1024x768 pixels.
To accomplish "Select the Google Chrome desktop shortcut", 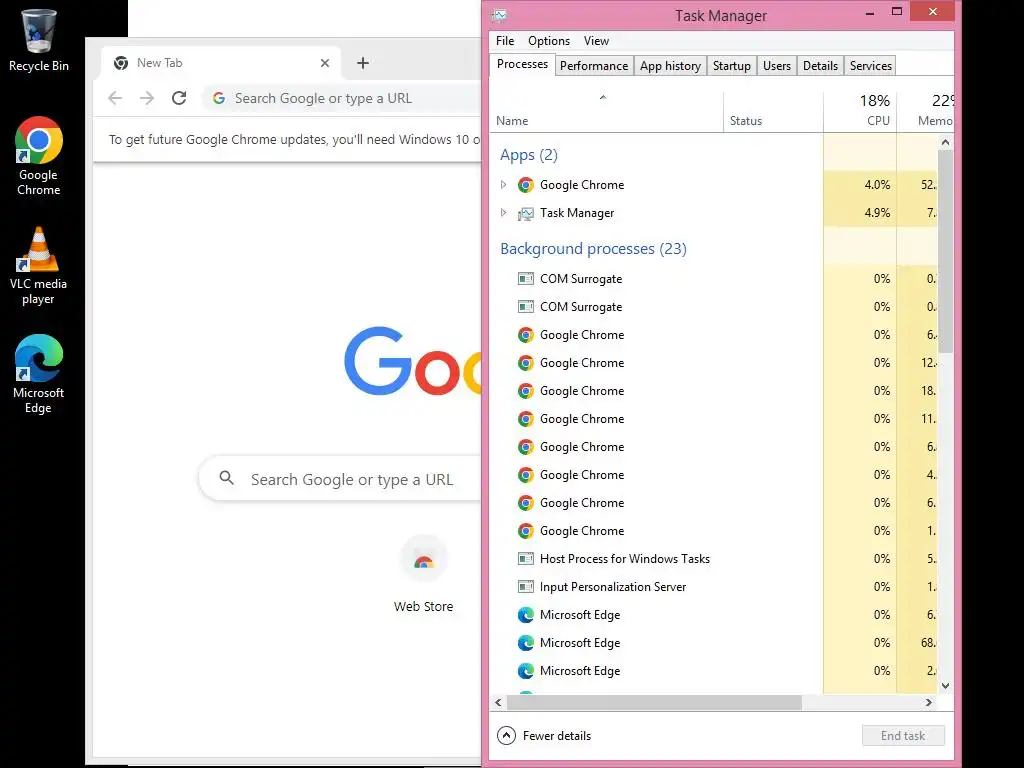I will click(39, 156).
